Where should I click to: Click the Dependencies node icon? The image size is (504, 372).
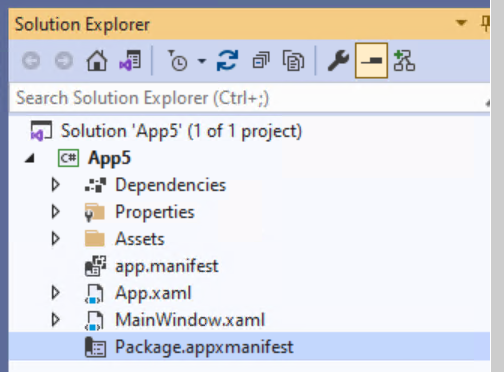coord(95,185)
